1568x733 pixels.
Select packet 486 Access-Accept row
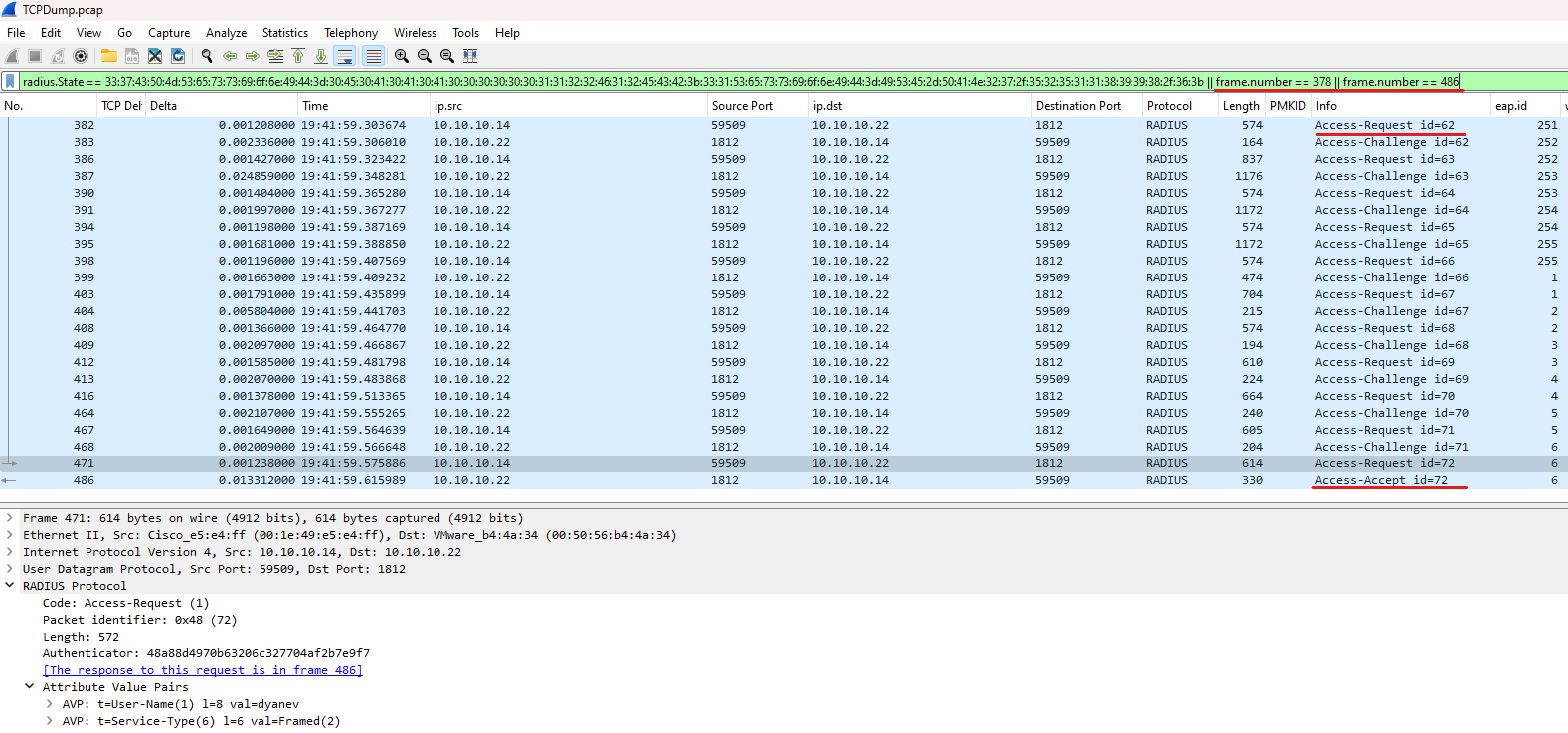coord(696,480)
